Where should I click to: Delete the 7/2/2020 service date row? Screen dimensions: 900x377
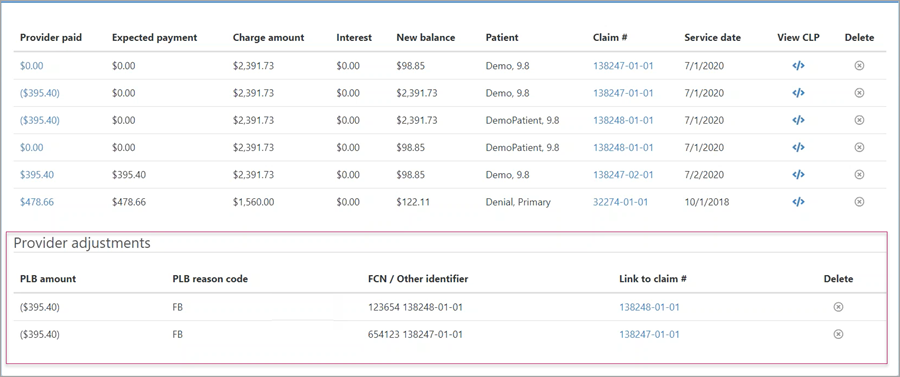pos(859,174)
